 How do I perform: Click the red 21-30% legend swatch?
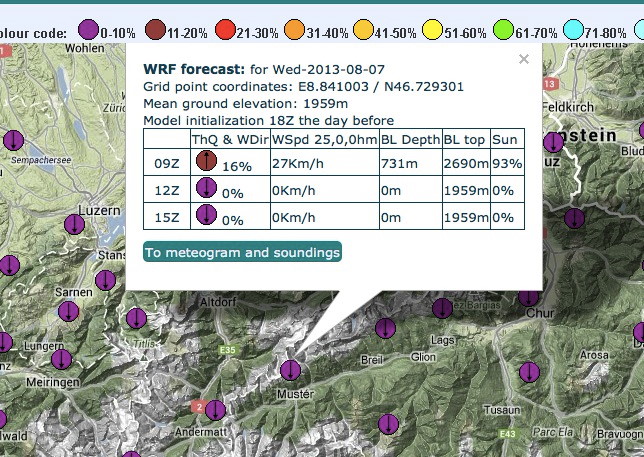[x=225, y=30]
